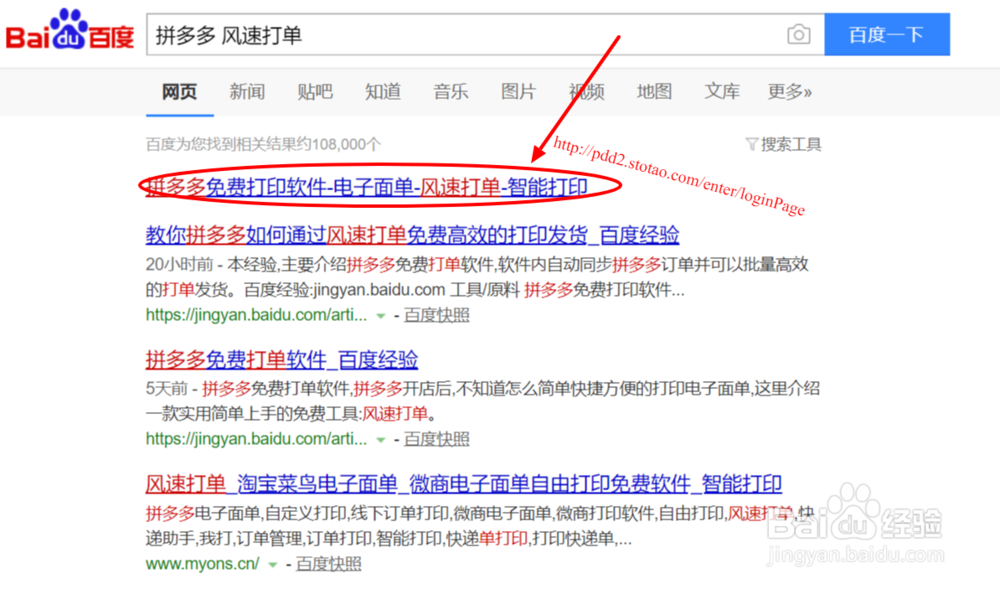Expand dropdown arrow under 教你拼多多 result

381,316
